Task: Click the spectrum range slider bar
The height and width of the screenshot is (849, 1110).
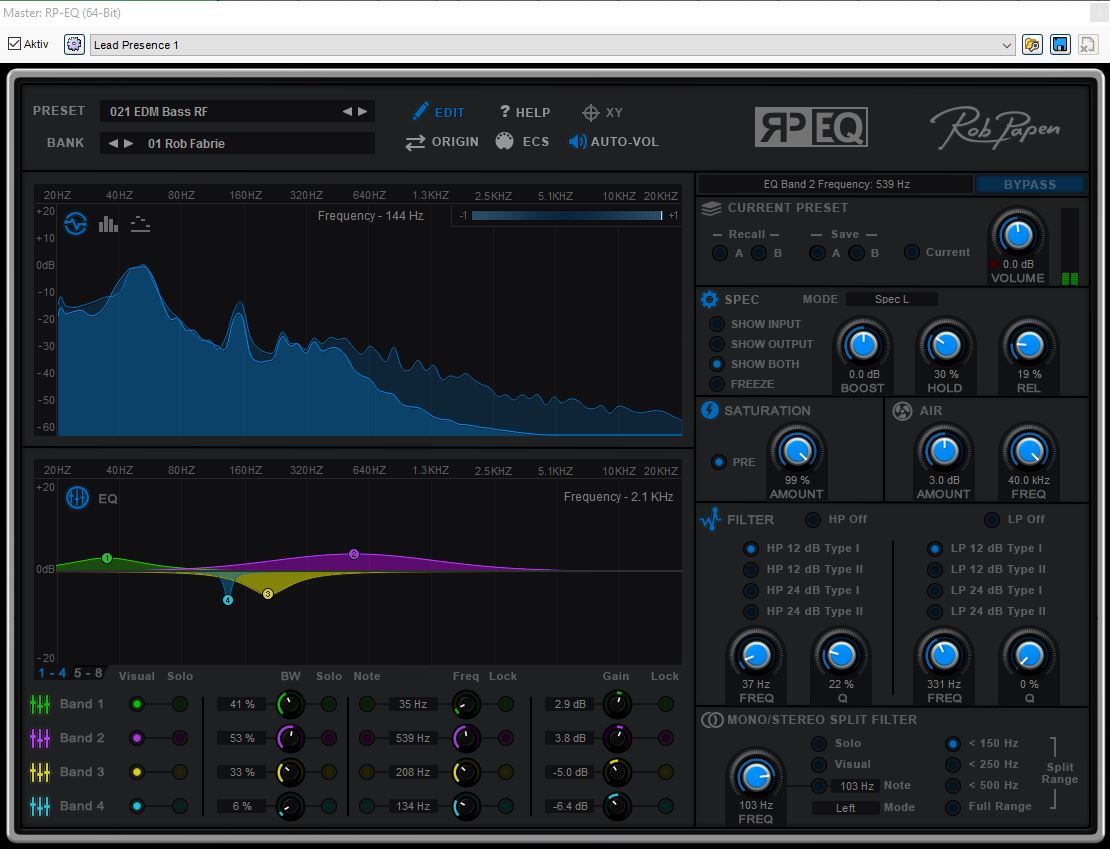Action: pos(566,215)
